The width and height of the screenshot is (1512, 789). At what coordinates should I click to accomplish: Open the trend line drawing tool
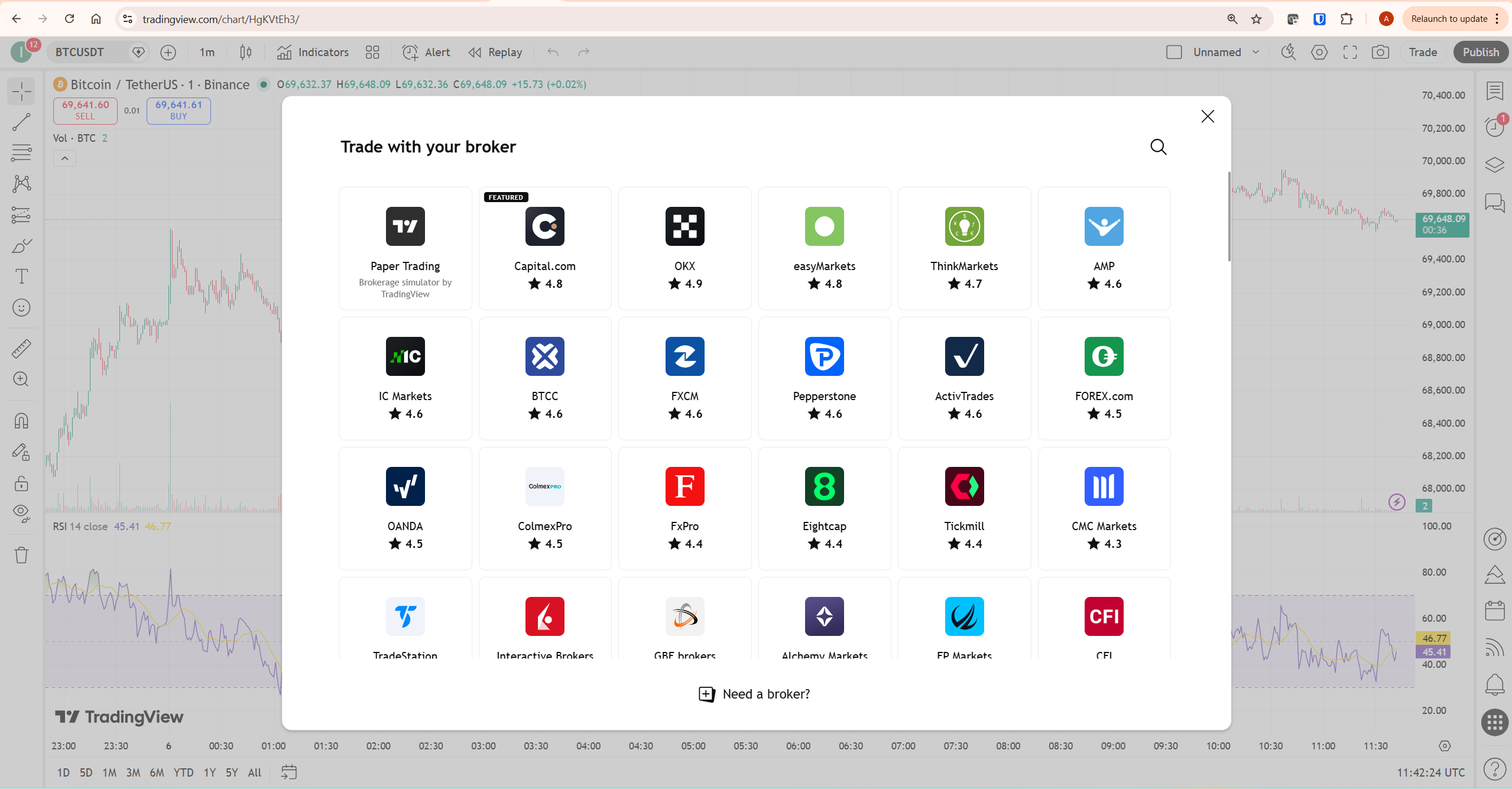tap(21, 122)
